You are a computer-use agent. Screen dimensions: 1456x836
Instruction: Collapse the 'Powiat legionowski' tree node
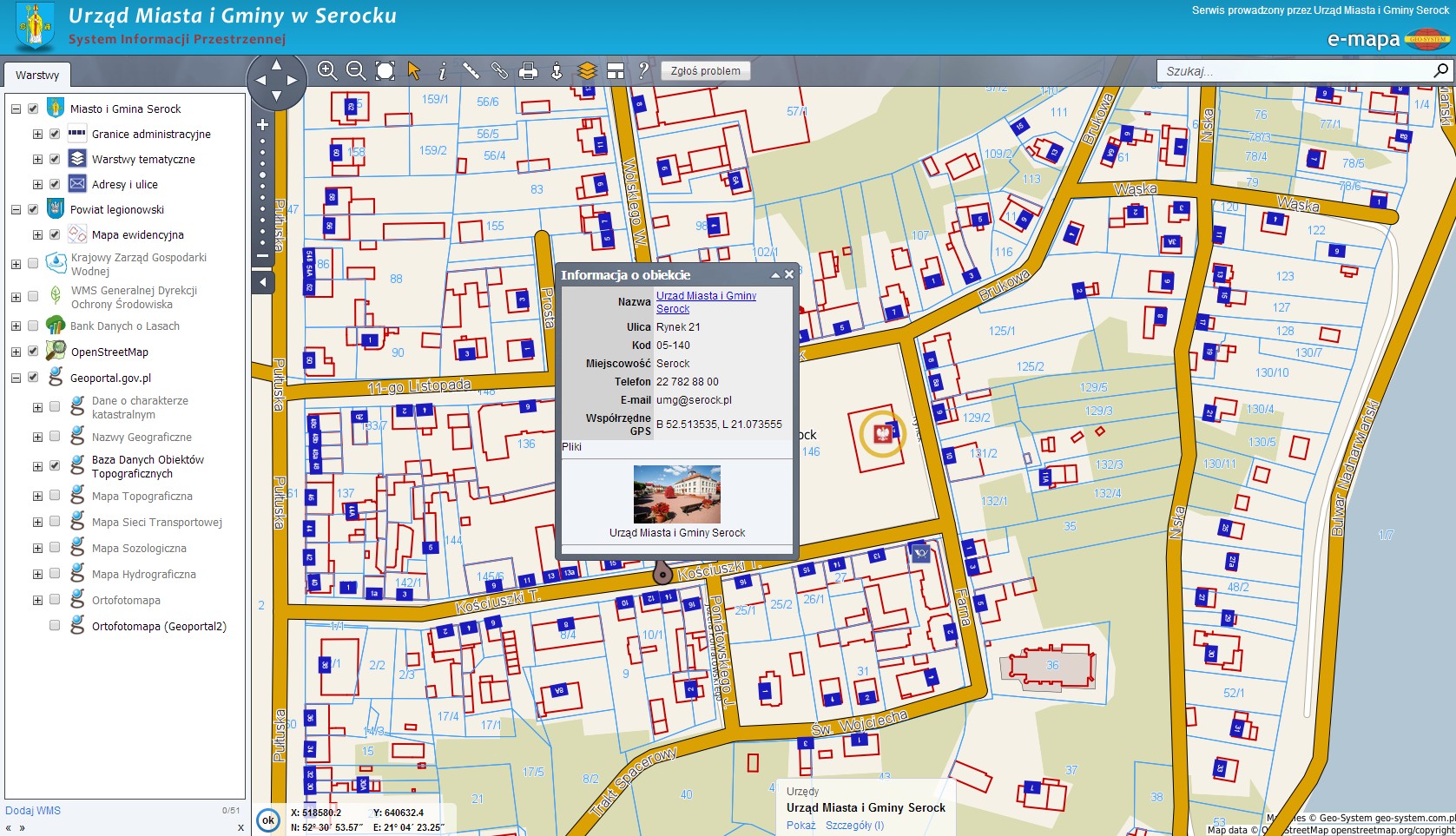point(16,209)
